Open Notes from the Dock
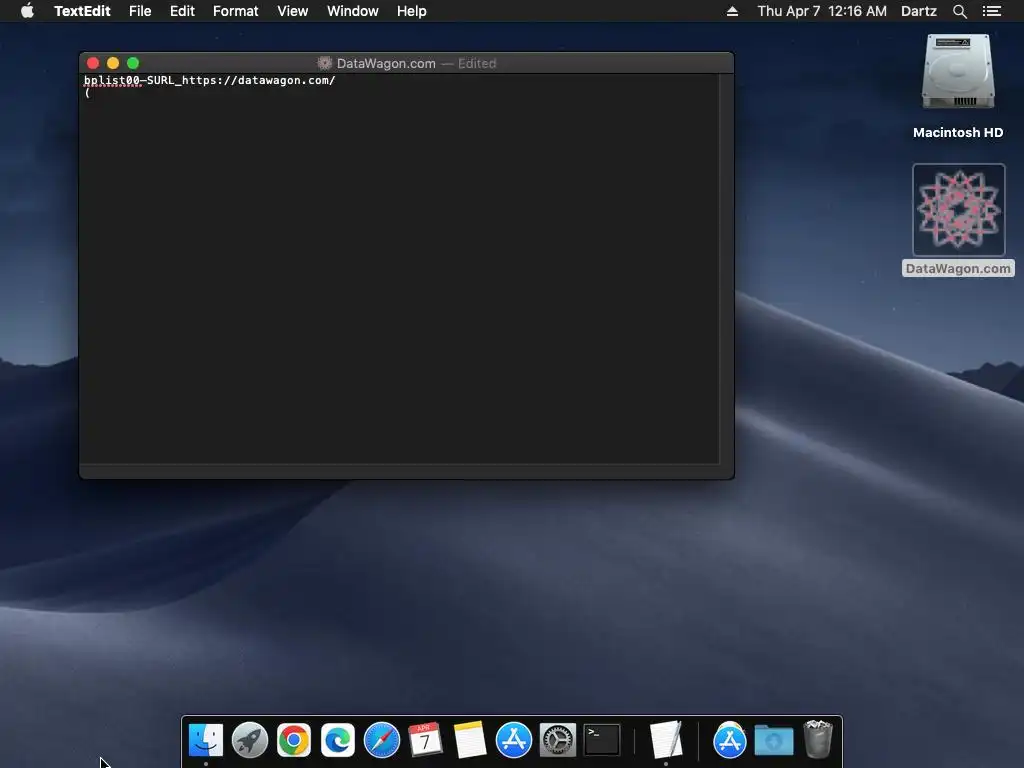Screen dimensions: 1024x768 (x=470, y=740)
